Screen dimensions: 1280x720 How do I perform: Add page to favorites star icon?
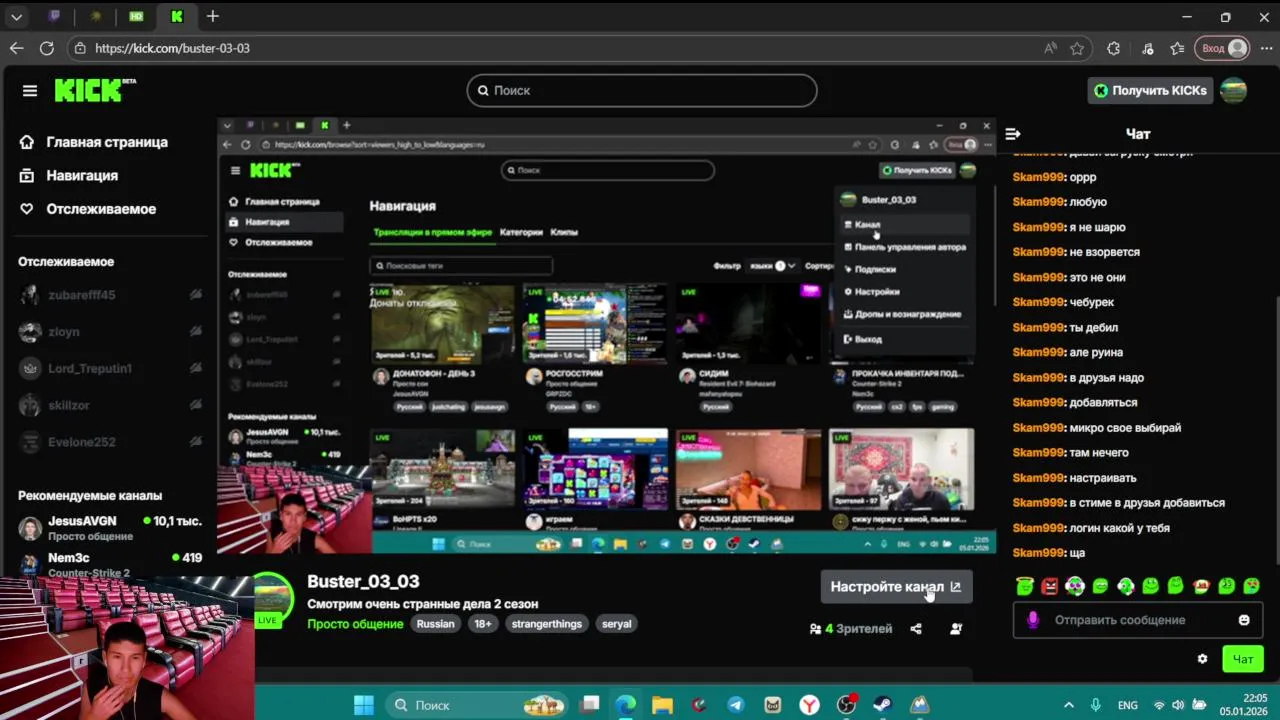click(1077, 48)
